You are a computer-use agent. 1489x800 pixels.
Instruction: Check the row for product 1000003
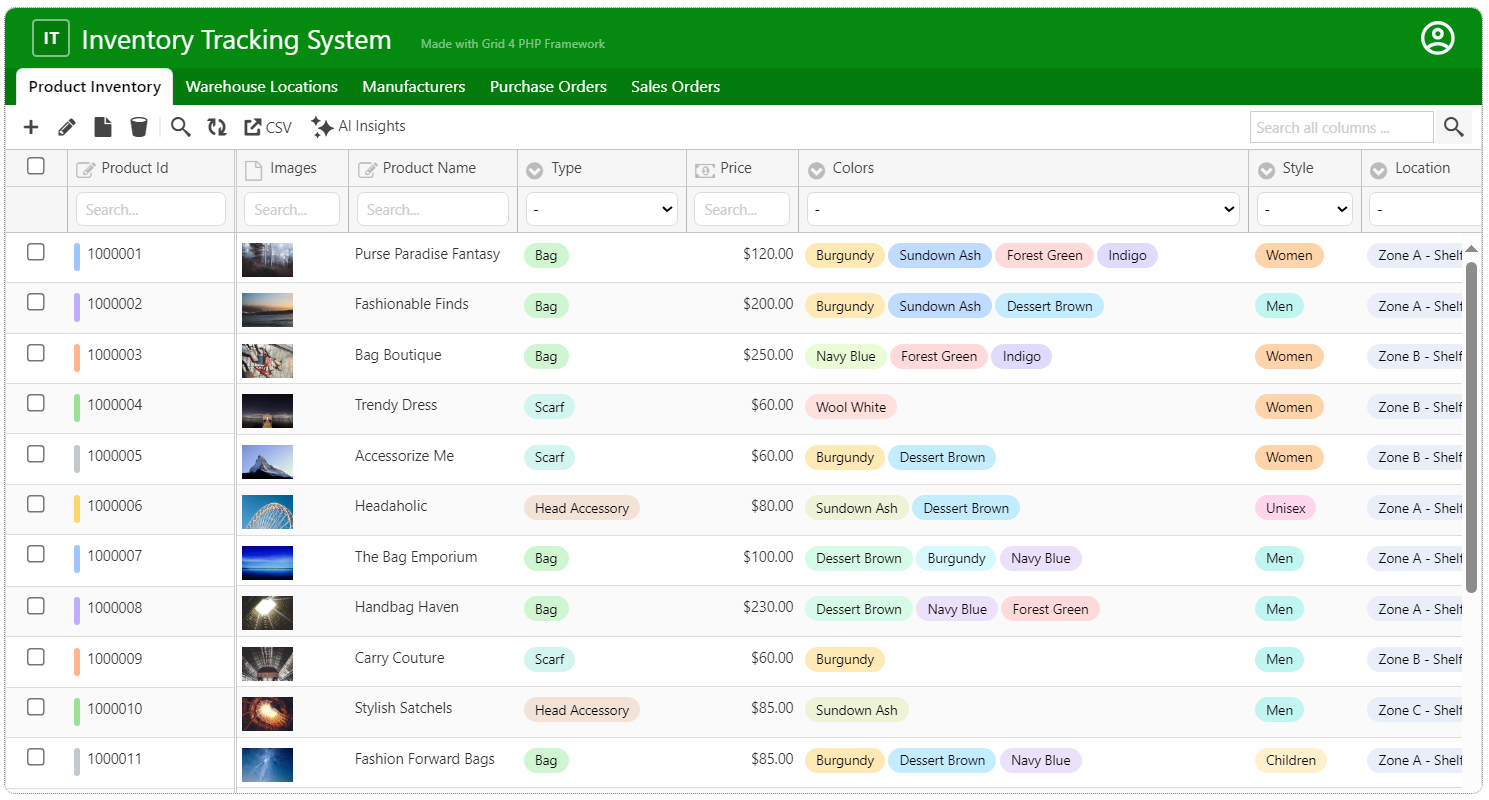36,353
